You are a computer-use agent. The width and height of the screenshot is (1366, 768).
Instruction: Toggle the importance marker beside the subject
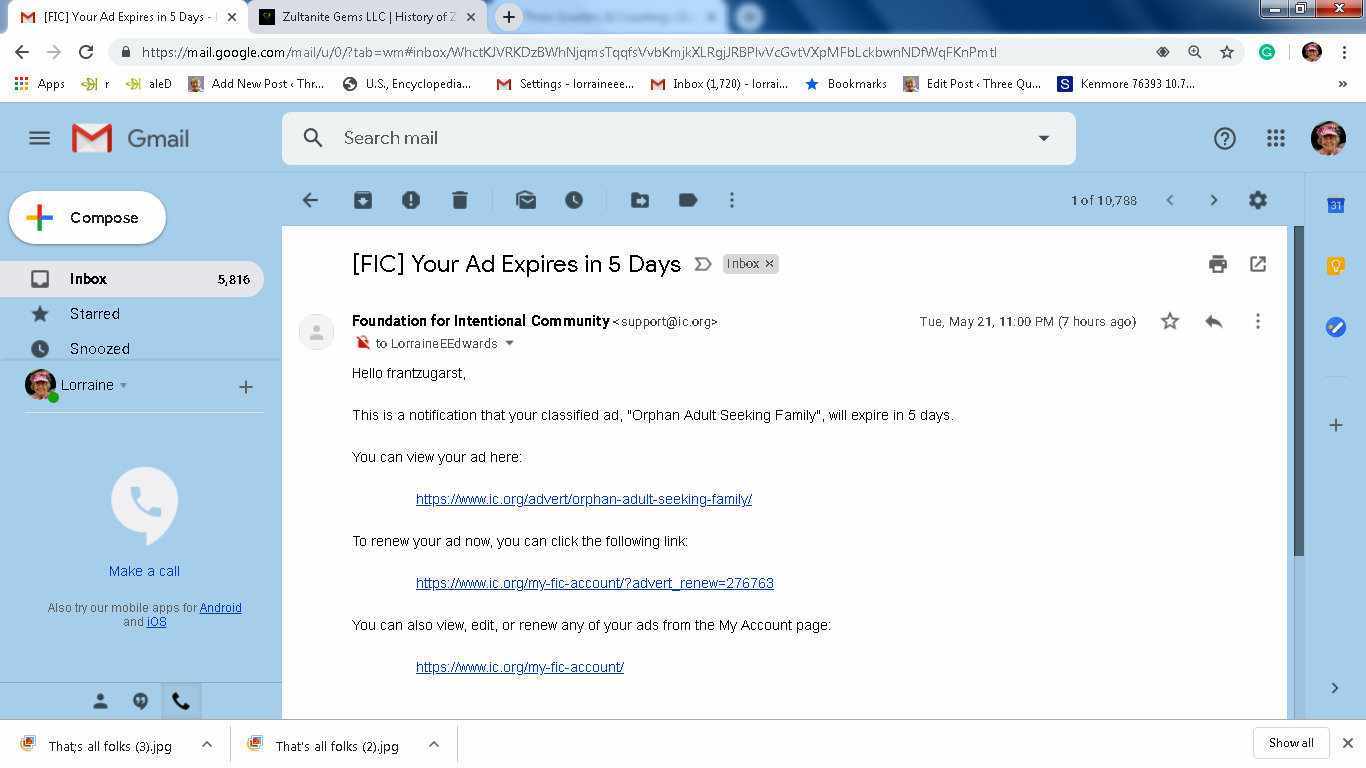point(703,264)
